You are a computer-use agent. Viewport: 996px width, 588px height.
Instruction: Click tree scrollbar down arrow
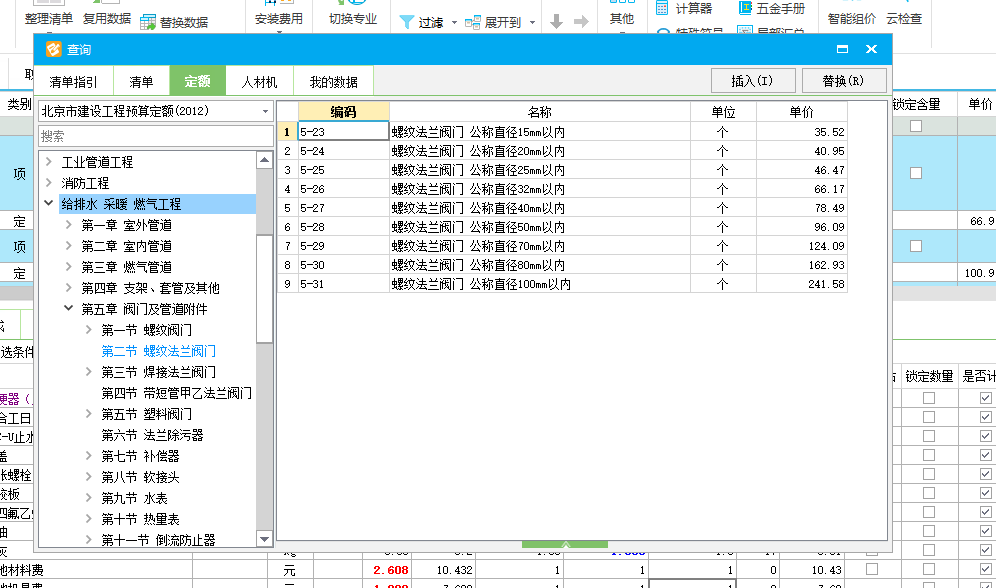(264, 538)
